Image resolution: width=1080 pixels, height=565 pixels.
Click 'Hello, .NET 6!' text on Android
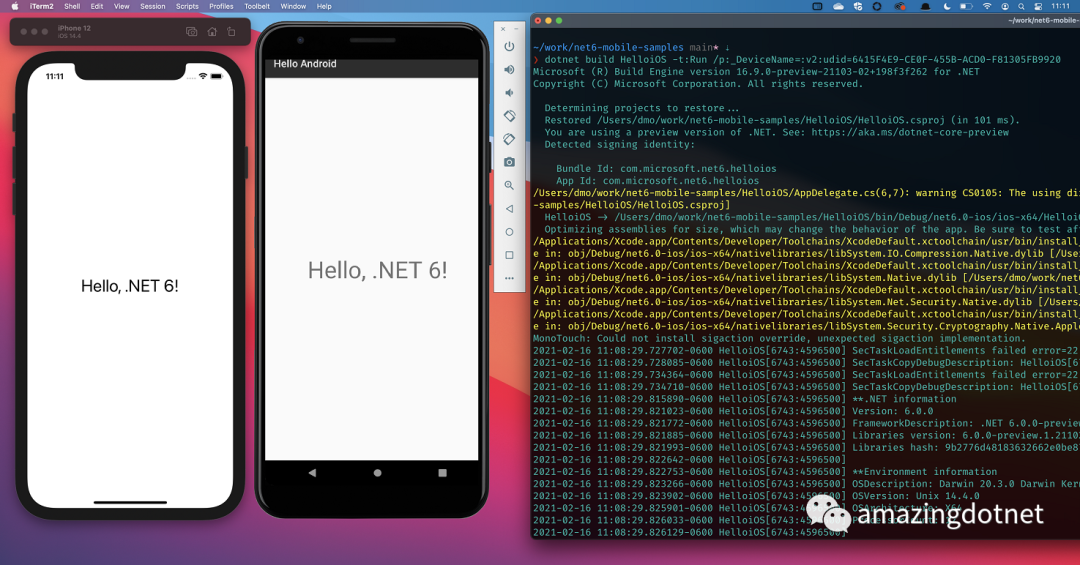coord(377,270)
